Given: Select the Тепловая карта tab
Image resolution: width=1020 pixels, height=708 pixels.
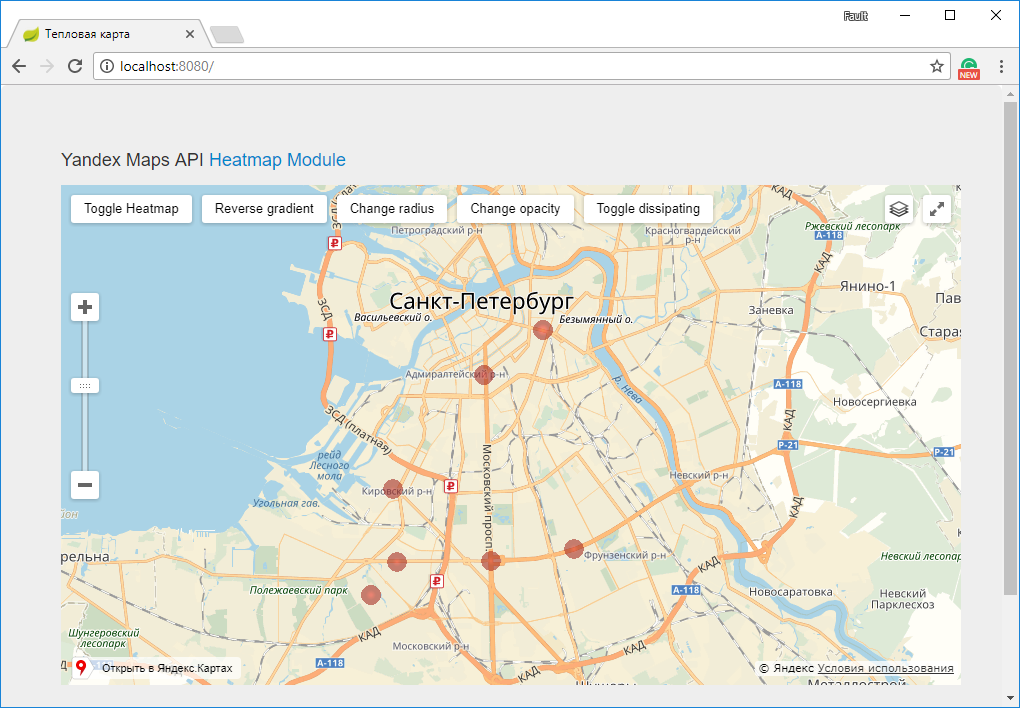Looking at the screenshot, I should point(107,34).
